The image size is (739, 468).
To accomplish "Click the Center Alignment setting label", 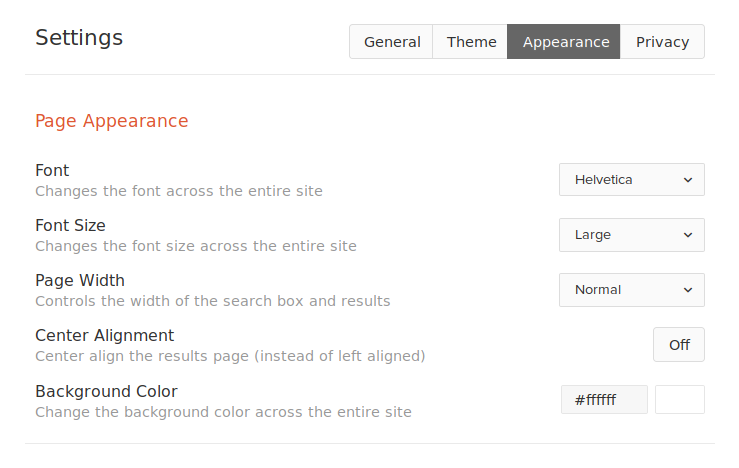I will (104, 335).
